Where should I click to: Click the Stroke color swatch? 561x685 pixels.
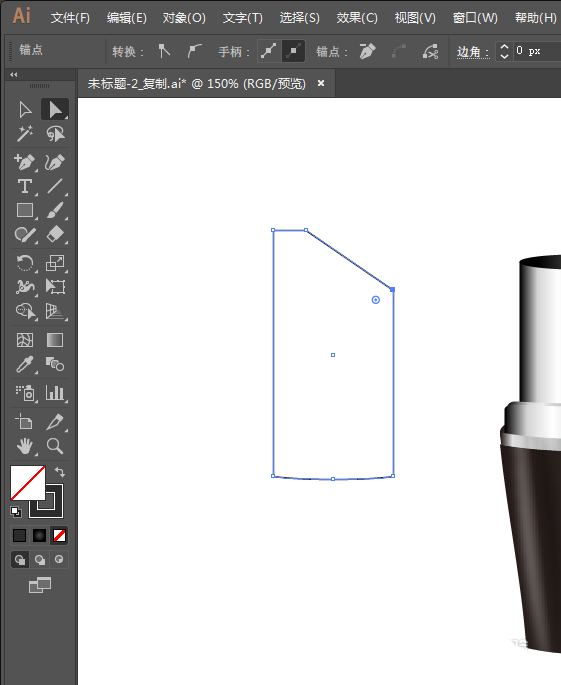click(x=53, y=509)
